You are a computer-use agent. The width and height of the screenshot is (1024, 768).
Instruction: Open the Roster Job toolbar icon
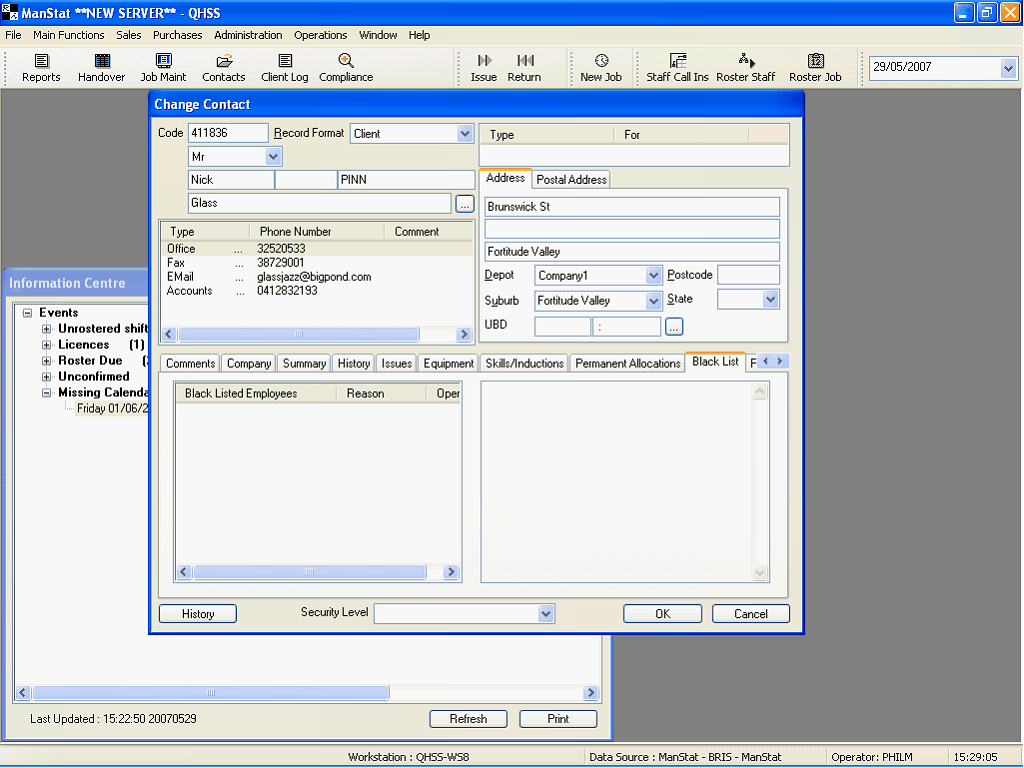point(815,62)
